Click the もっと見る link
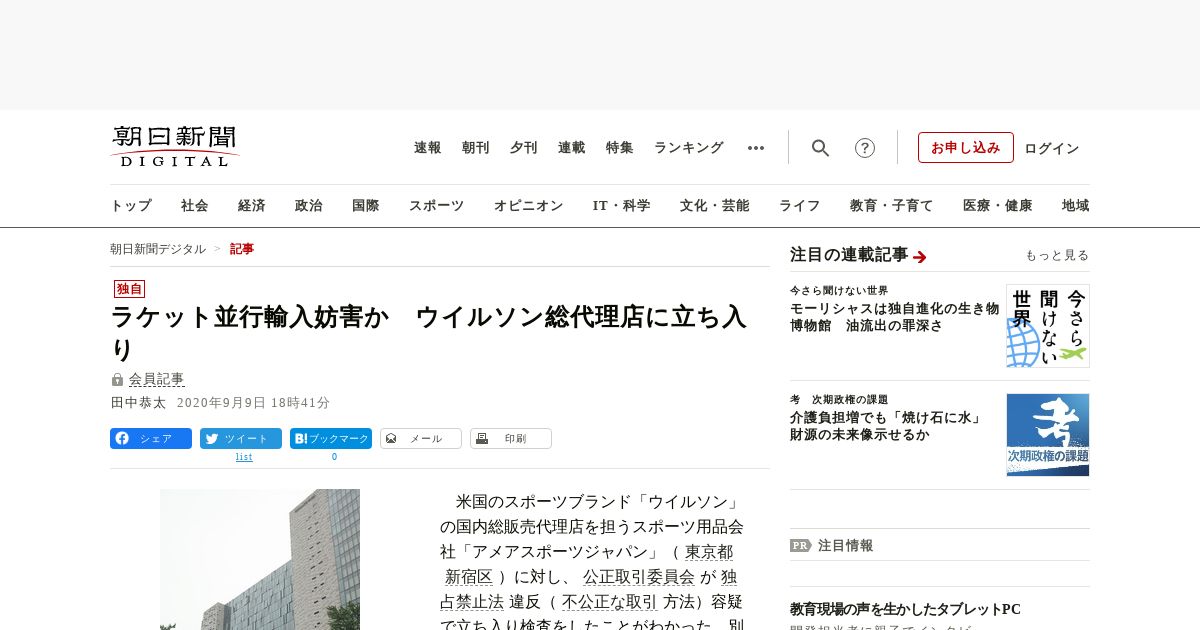Image resolution: width=1200 pixels, height=630 pixels. pos(1057,256)
